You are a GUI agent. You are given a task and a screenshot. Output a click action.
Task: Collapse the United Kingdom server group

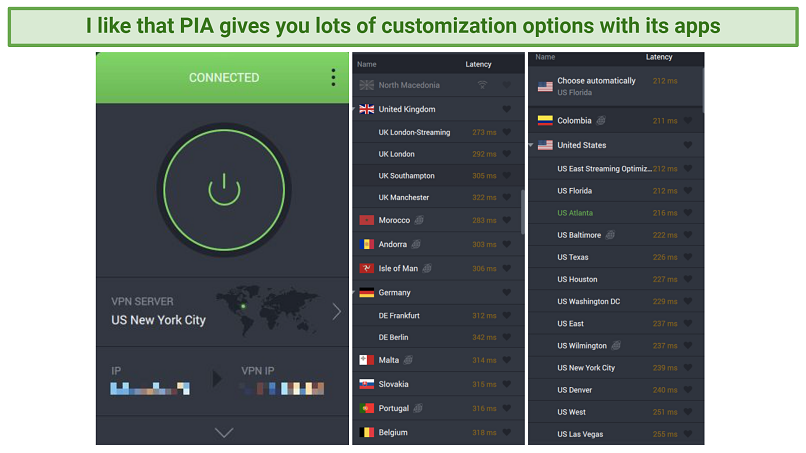coord(354,109)
